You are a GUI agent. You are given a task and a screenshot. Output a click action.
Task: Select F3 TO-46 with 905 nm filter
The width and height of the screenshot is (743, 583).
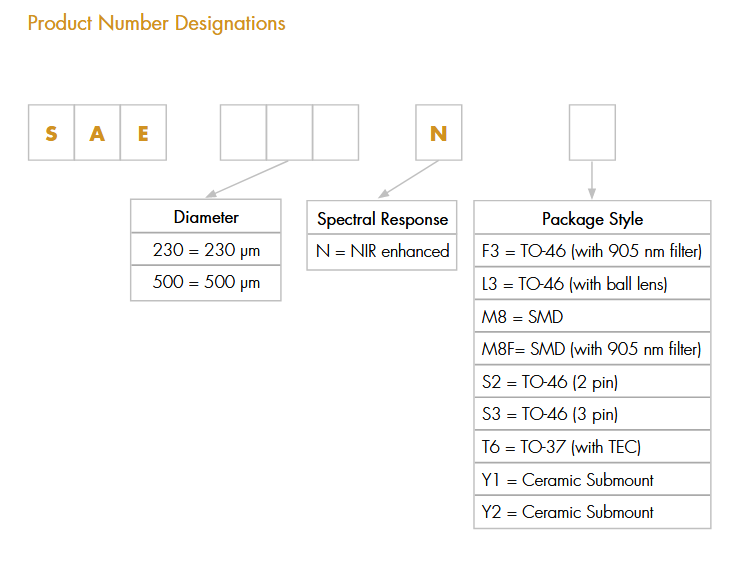592,251
